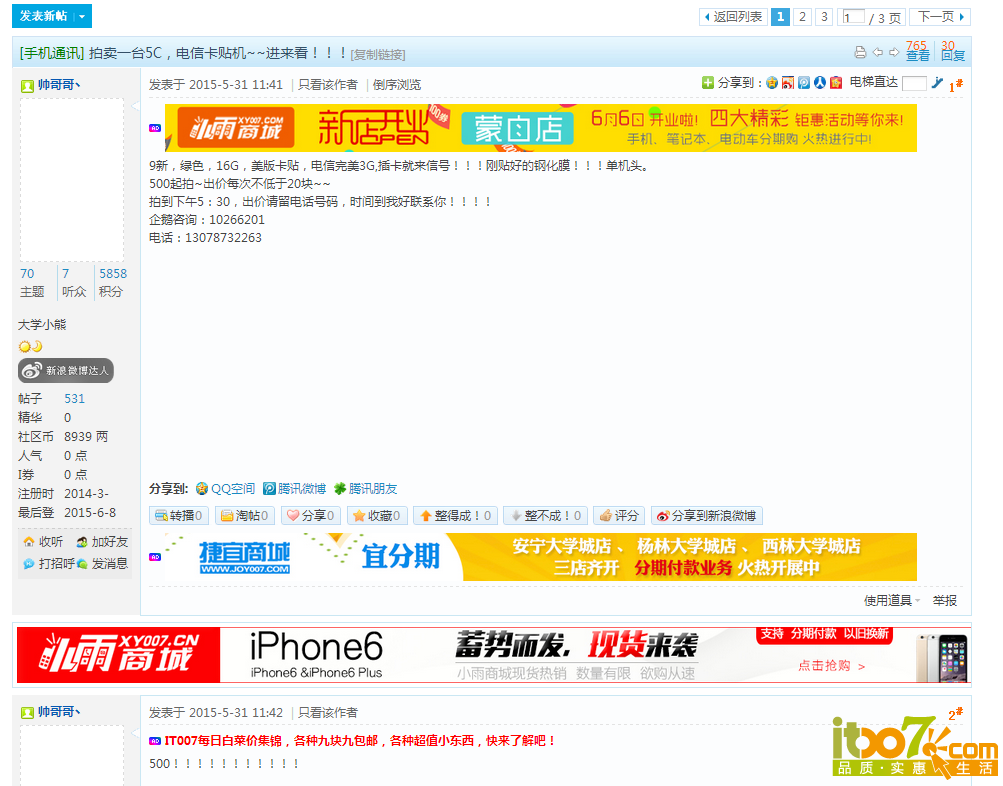The width and height of the screenshot is (1003, 786).
Task: Share via top Renren icon
Action: point(820,83)
